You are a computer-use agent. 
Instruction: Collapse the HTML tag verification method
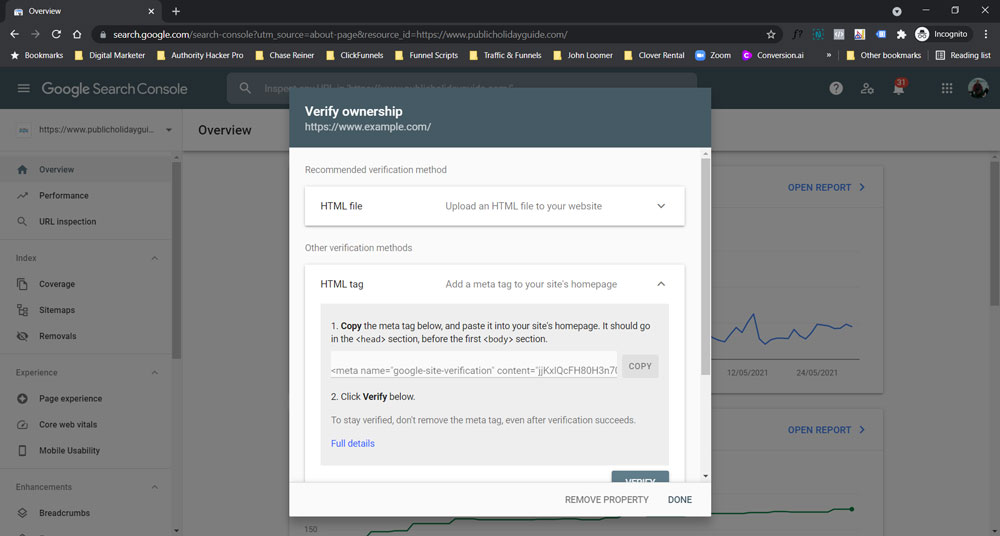point(661,284)
